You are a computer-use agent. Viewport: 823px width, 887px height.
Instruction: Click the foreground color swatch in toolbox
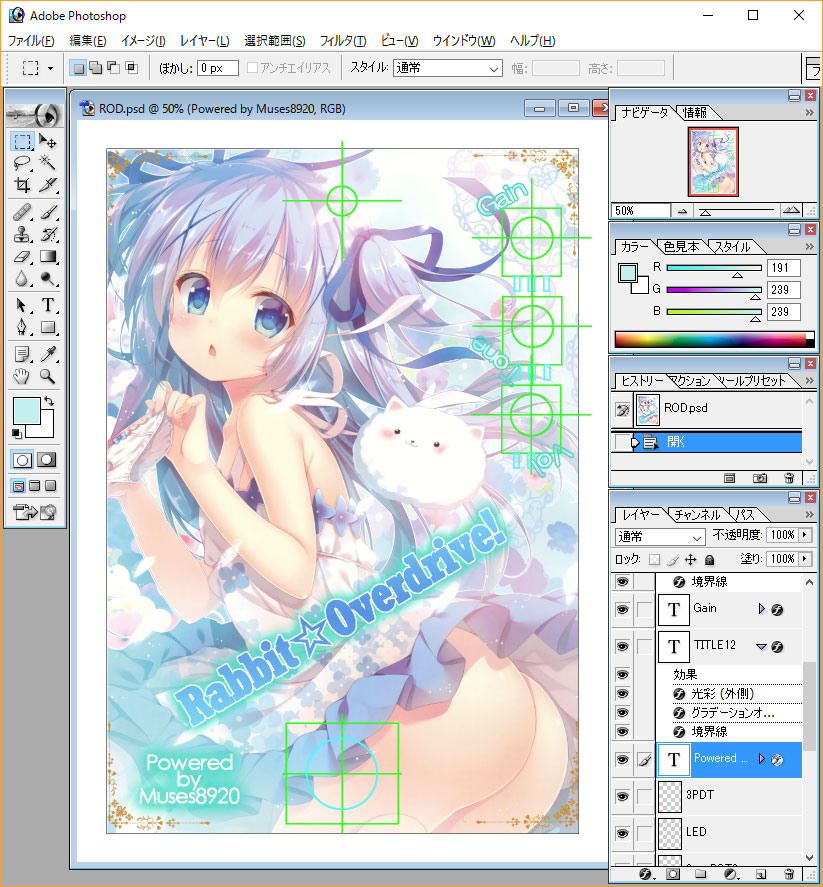[26, 410]
